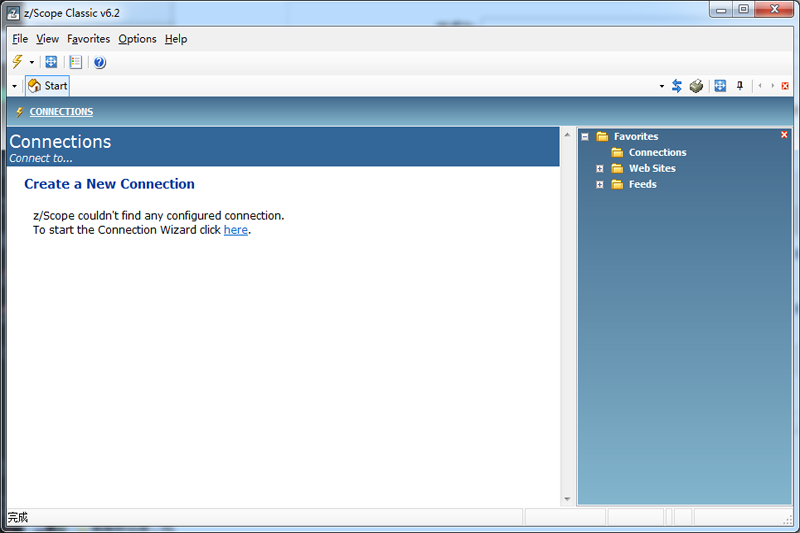Viewport: 800px width, 533px height.
Task: Select the Connections folder in Favorites tree
Action: point(657,153)
